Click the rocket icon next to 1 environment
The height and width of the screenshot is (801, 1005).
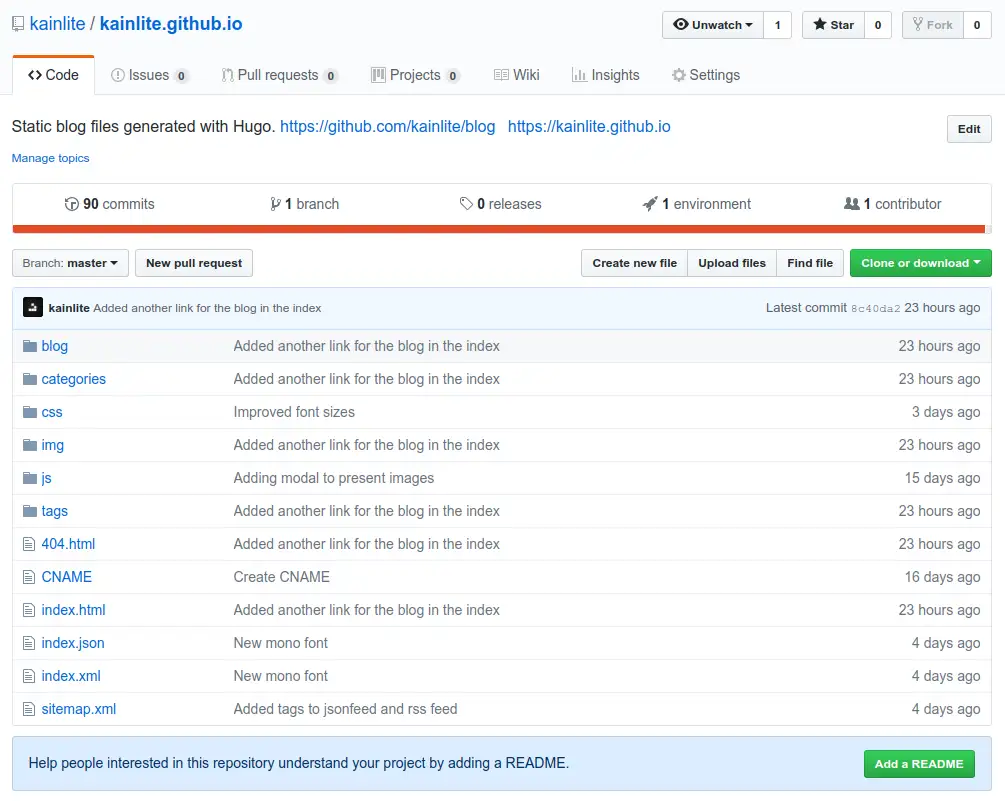pos(650,204)
